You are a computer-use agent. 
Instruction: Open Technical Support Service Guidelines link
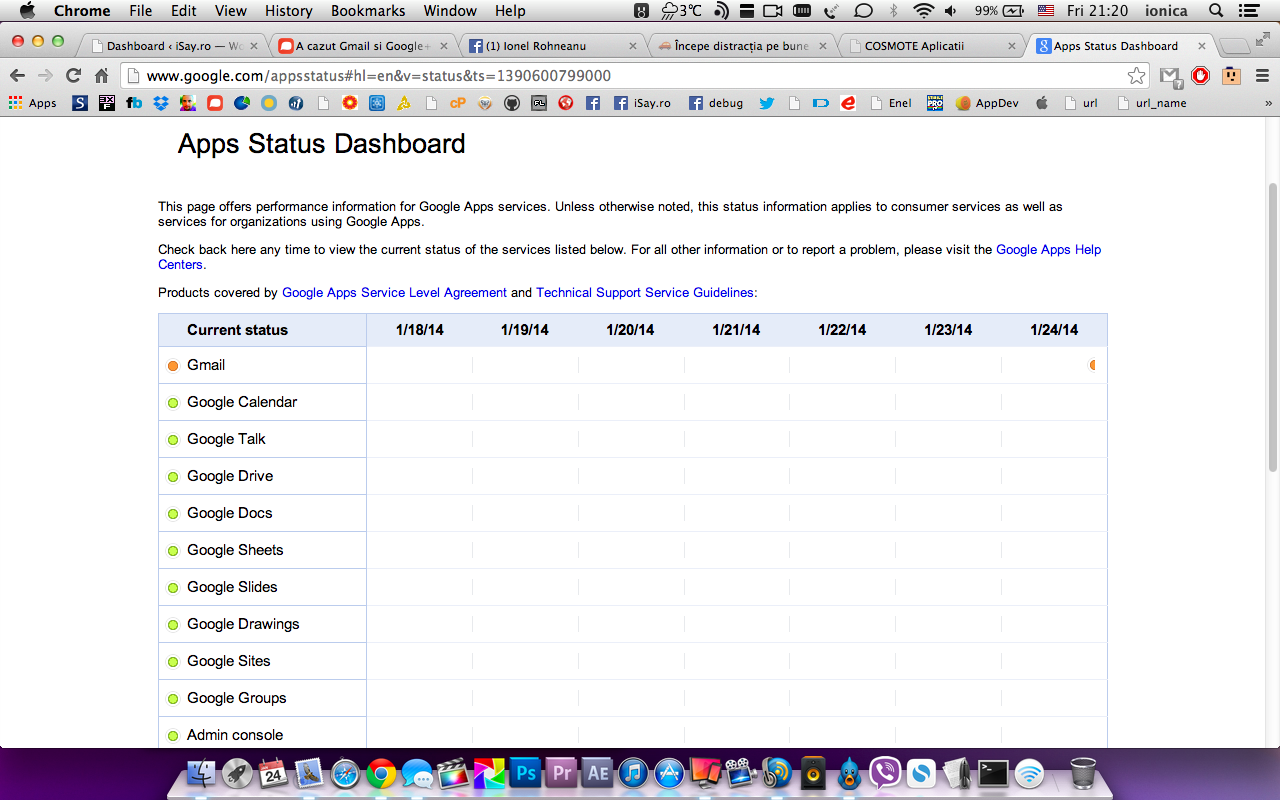pyautogui.click(x=646, y=293)
